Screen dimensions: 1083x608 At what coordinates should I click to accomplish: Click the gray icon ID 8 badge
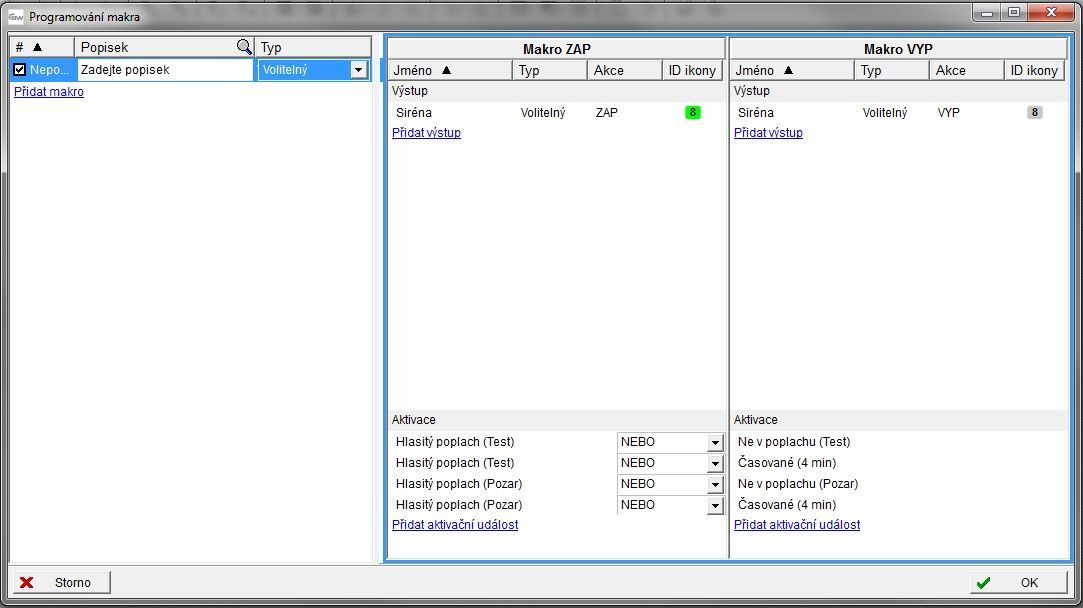(x=1034, y=113)
